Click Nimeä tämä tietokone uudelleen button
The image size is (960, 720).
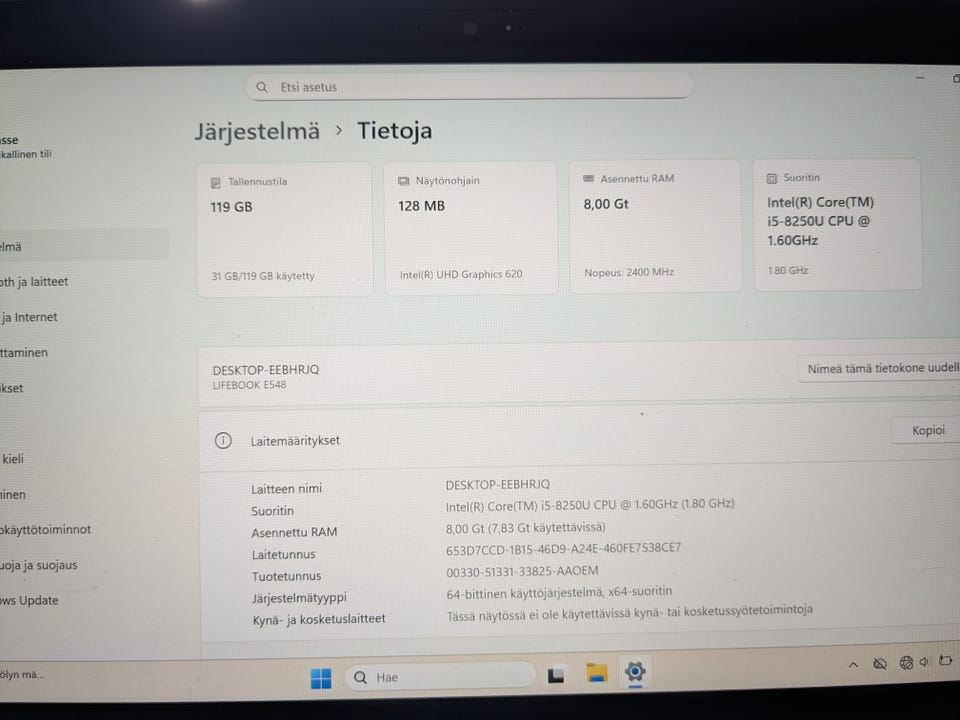(880, 369)
